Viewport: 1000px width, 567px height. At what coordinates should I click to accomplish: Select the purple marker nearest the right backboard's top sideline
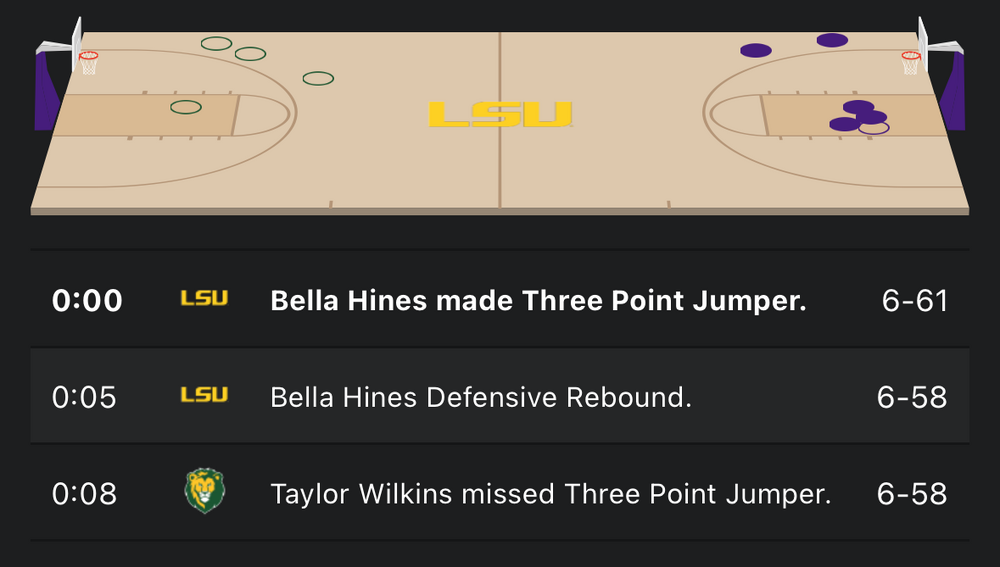[832, 40]
